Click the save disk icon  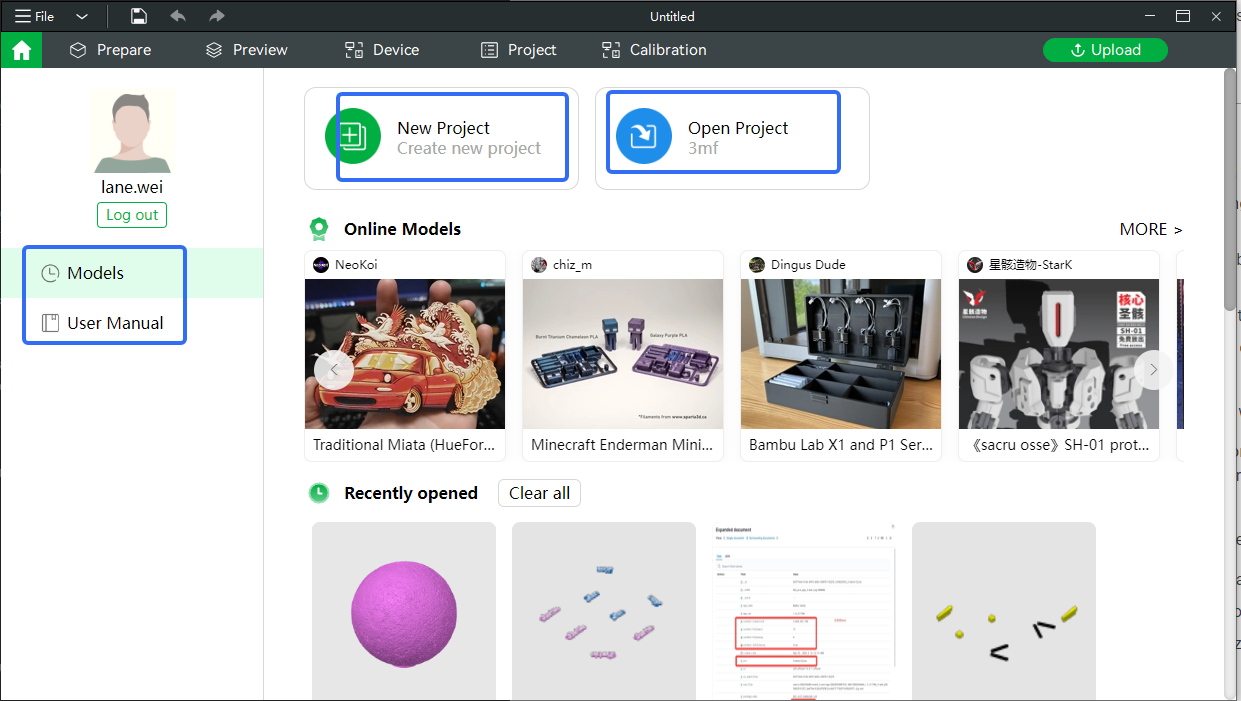pos(139,16)
